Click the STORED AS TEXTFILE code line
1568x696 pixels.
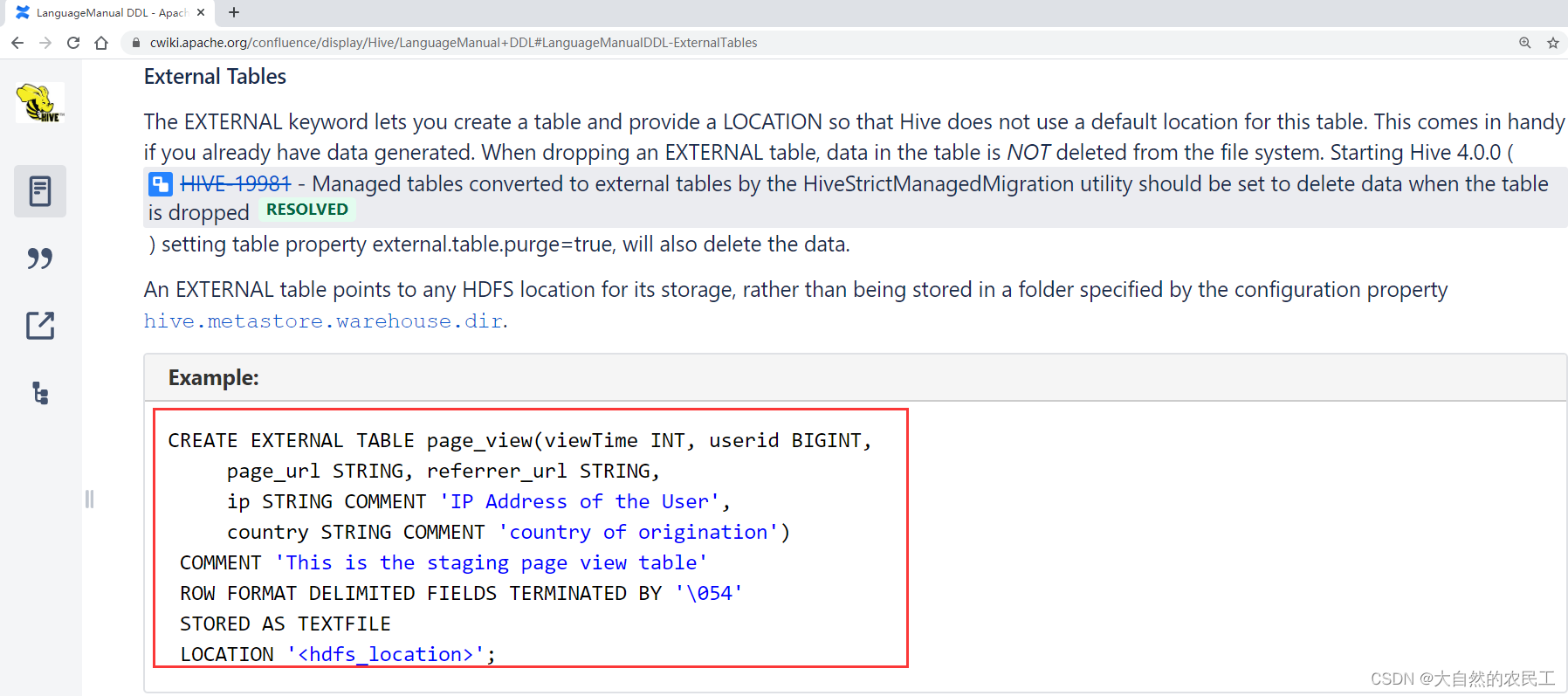(285, 624)
